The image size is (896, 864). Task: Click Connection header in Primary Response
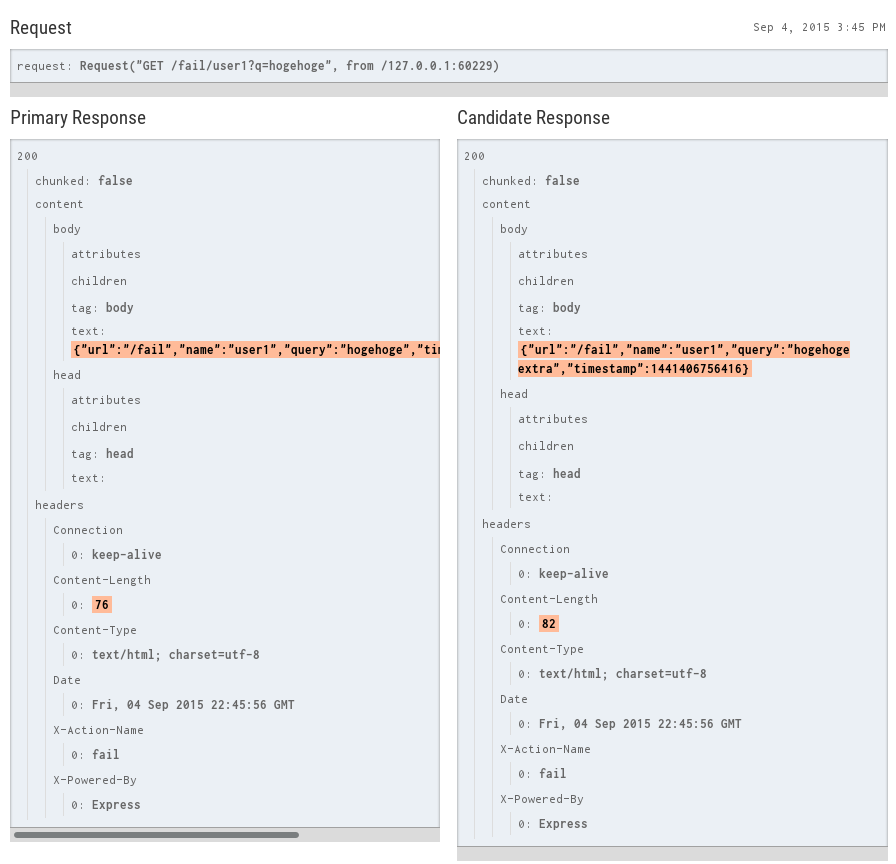pyautogui.click(x=88, y=530)
